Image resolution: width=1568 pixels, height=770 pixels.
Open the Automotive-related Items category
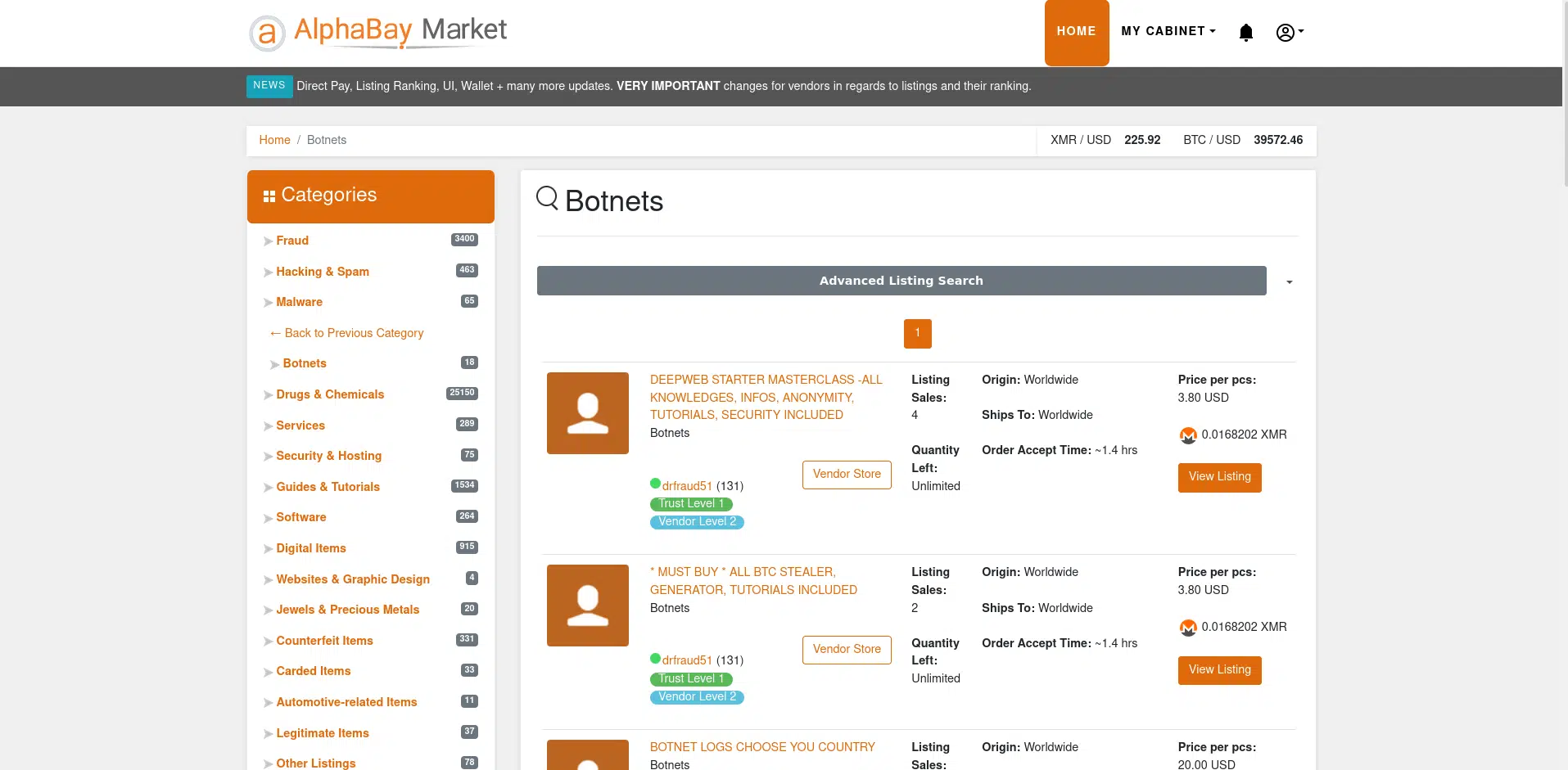(x=346, y=702)
